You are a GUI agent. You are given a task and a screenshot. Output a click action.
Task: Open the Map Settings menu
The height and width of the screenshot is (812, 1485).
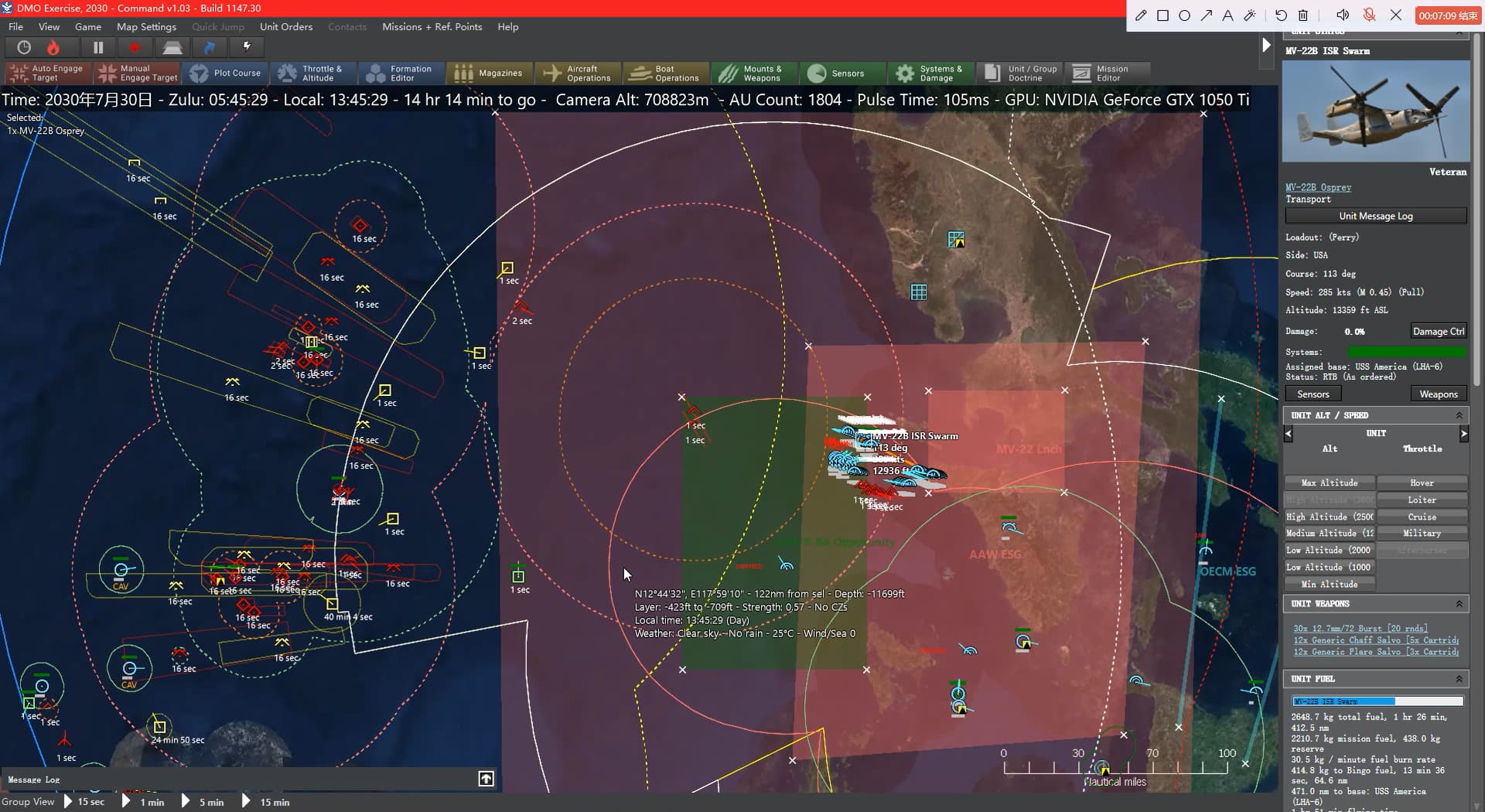pos(146,26)
